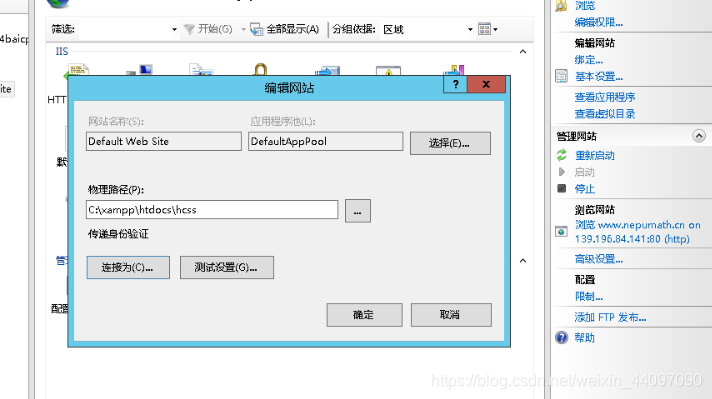
Task: Collapse the IIS group chevron
Action: pyautogui.click(x=523, y=52)
